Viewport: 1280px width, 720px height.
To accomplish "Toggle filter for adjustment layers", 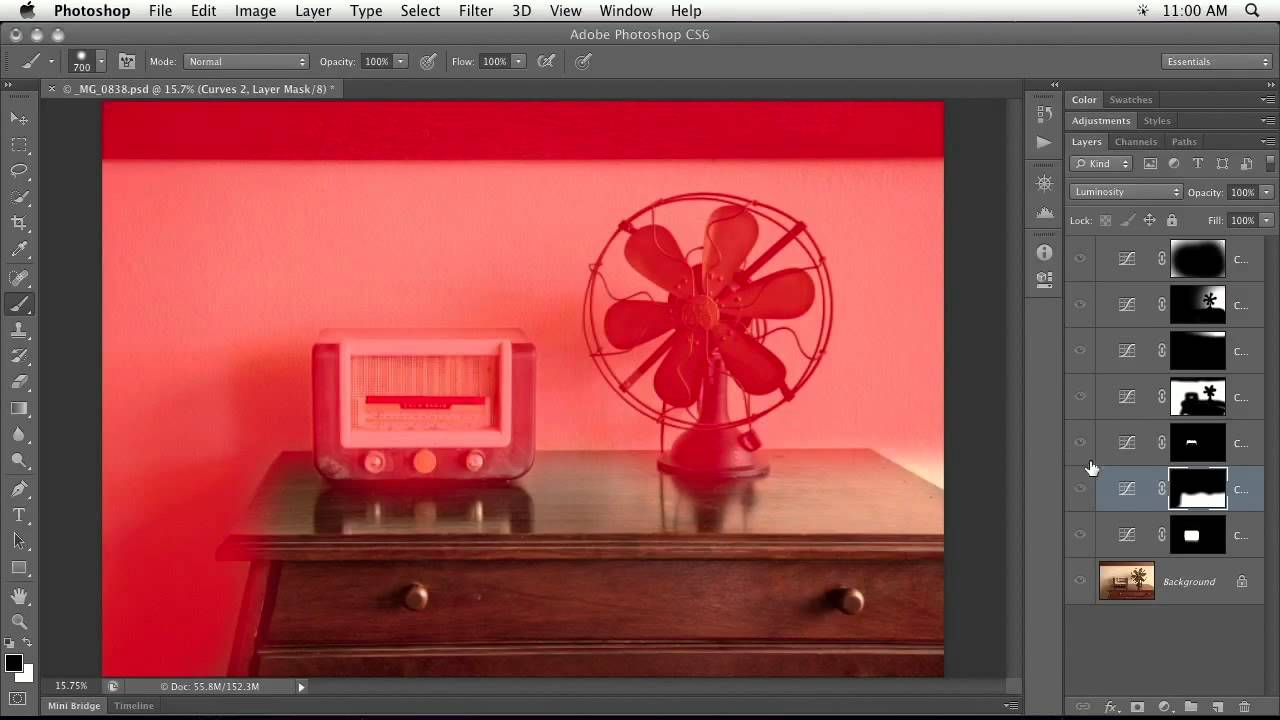I will (x=1174, y=163).
